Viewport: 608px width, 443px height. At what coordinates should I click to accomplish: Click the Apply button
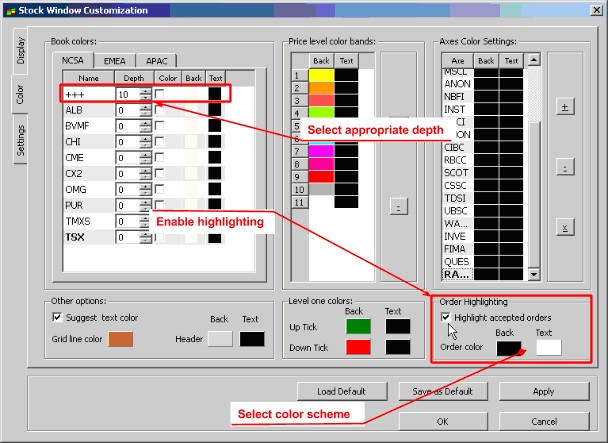[543, 391]
